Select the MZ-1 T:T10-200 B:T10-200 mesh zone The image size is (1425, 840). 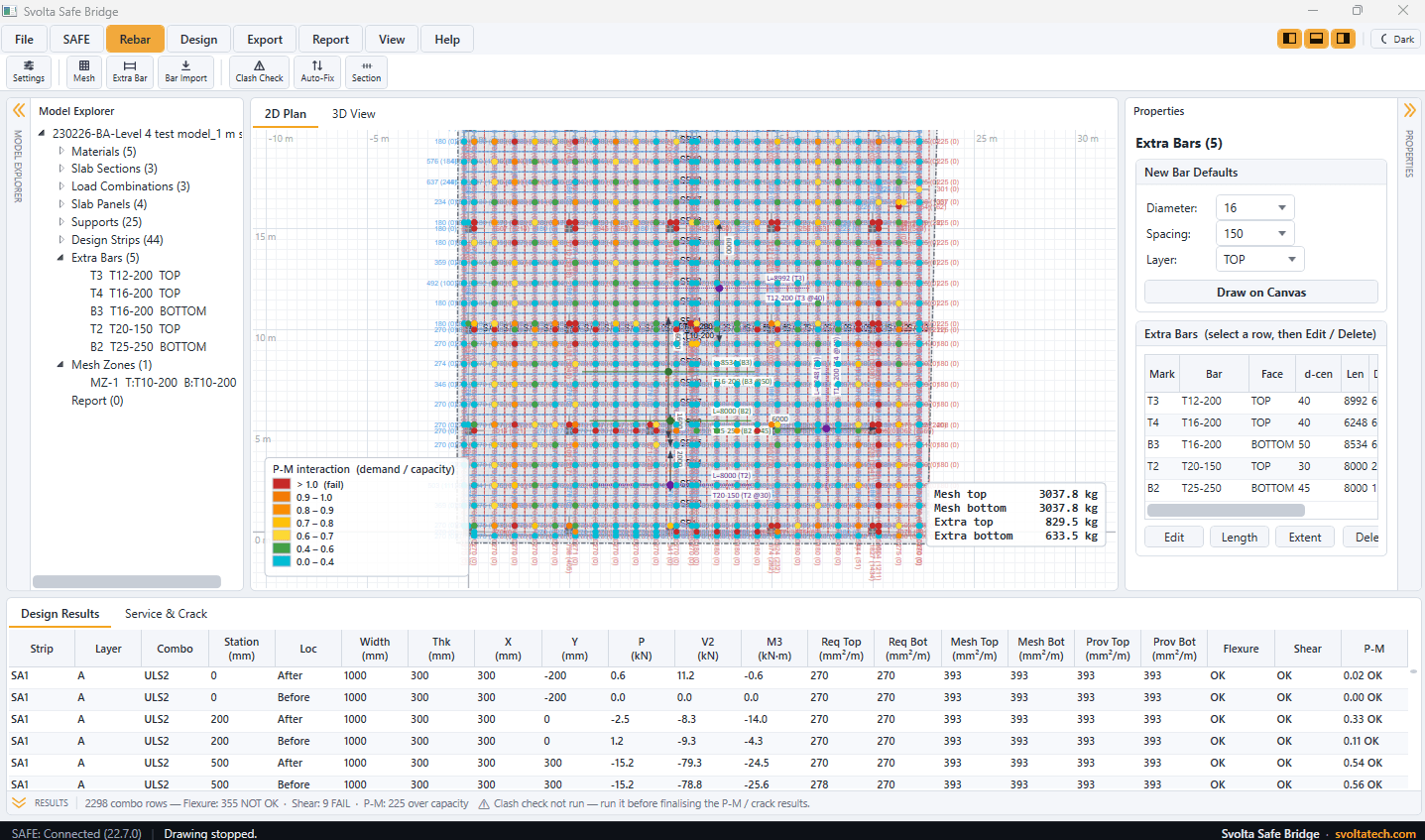(x=163, y=383)
